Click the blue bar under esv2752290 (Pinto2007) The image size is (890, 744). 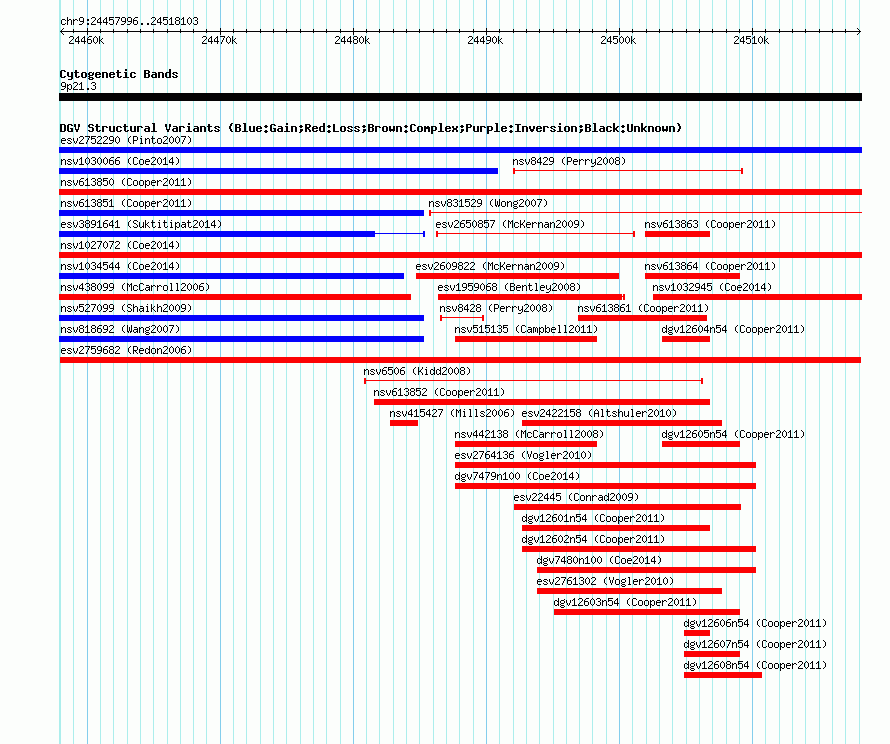(x=460, y=150)
